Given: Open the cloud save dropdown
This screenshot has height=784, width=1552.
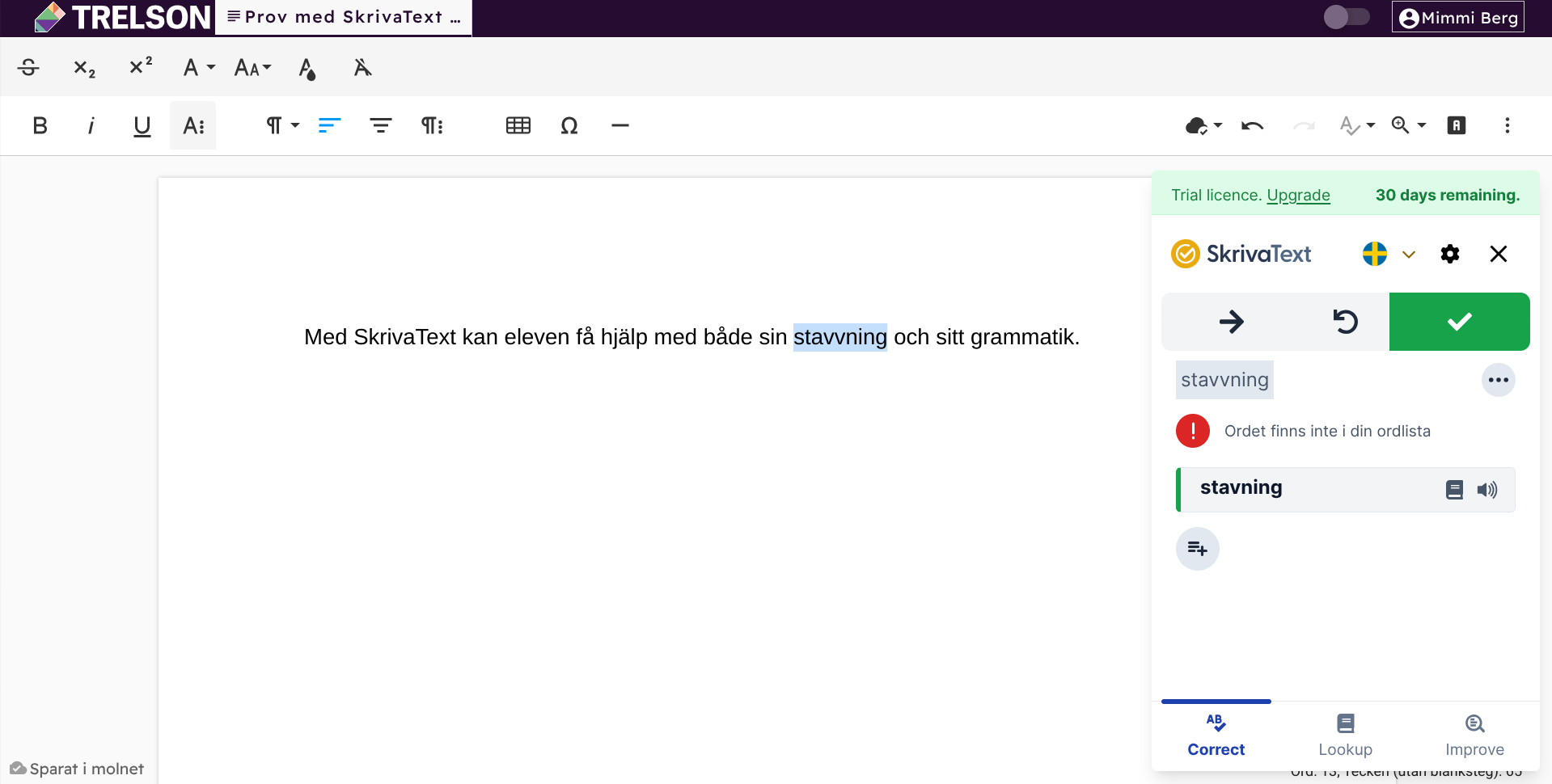Looking at the screenshot, I should [x=1203, y=125].
